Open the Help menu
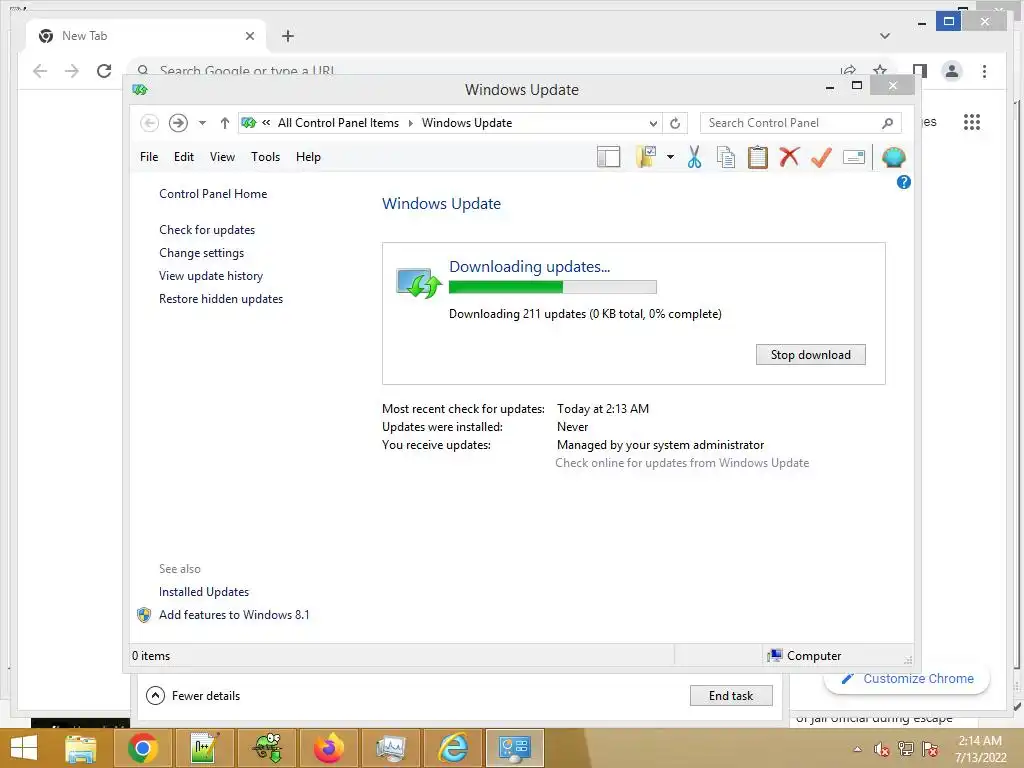This screenshot has width=1024, height=768. [x=308, y=157]
